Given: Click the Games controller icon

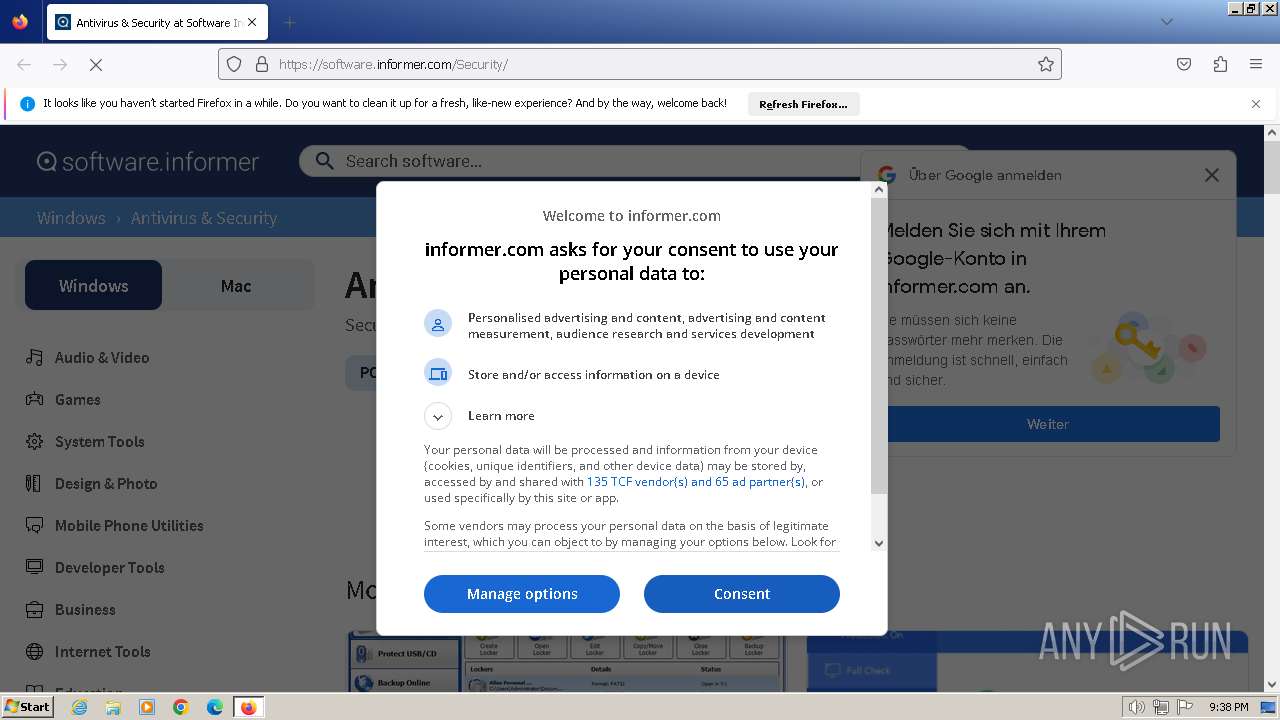Looking at the screenshot, I should pos(34,400).
